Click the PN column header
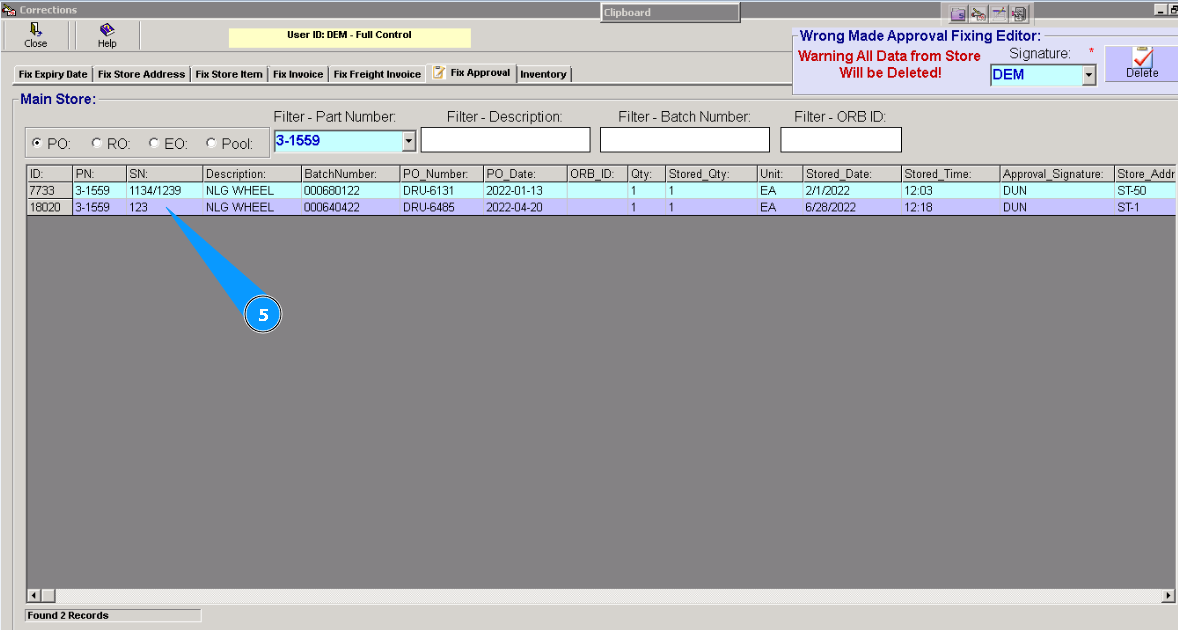Viewport: 1178px width, 633px height. pyautogui.click(x=99, y=174)
